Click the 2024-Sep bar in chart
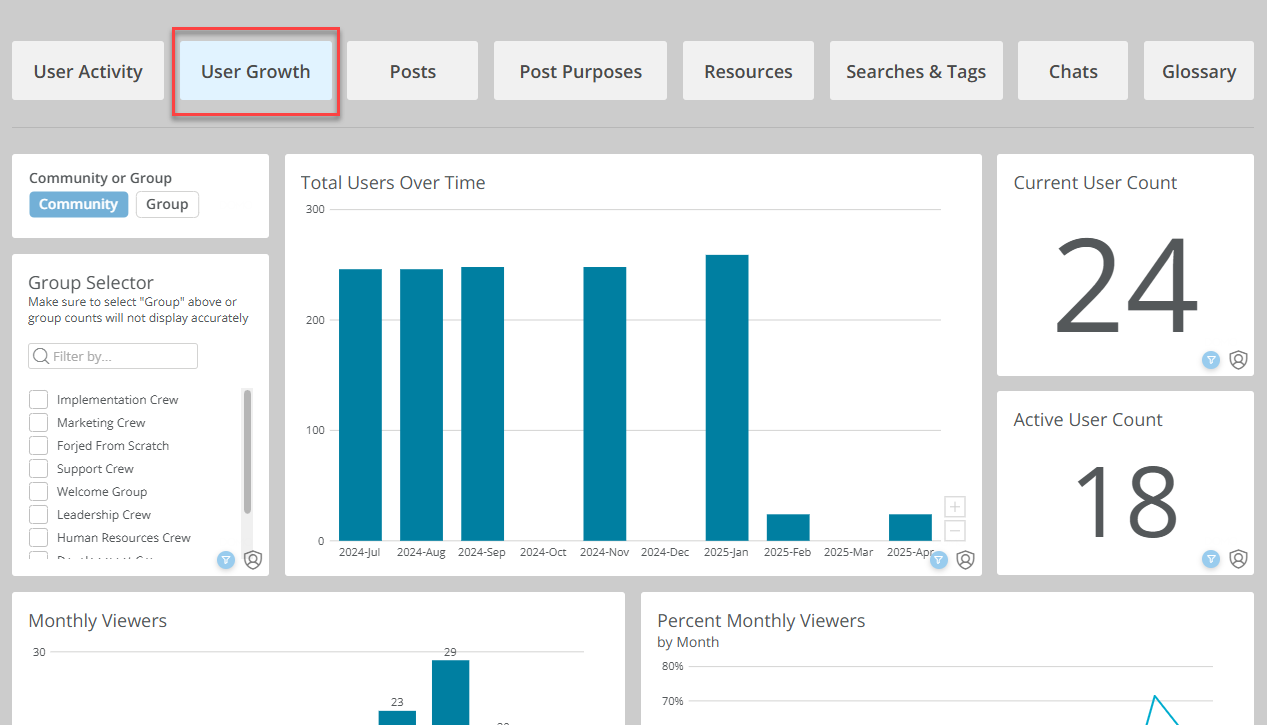Image resolution: width=1267 pixels, height=725 pixels. 482,404
